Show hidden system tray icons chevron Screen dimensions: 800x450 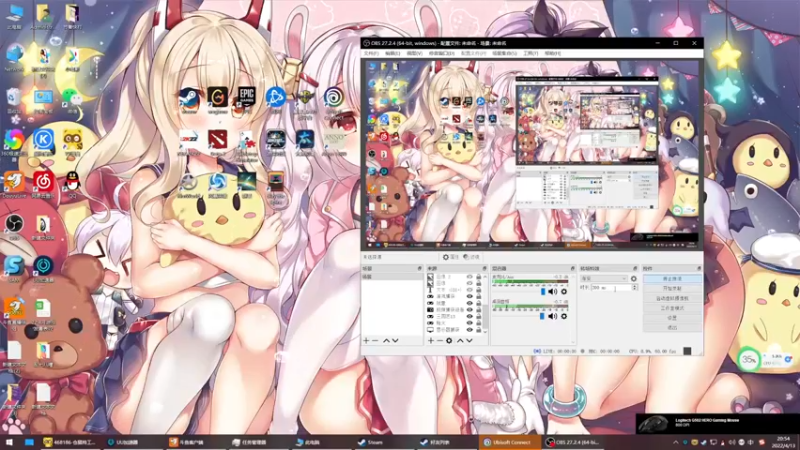coord(676,442)
